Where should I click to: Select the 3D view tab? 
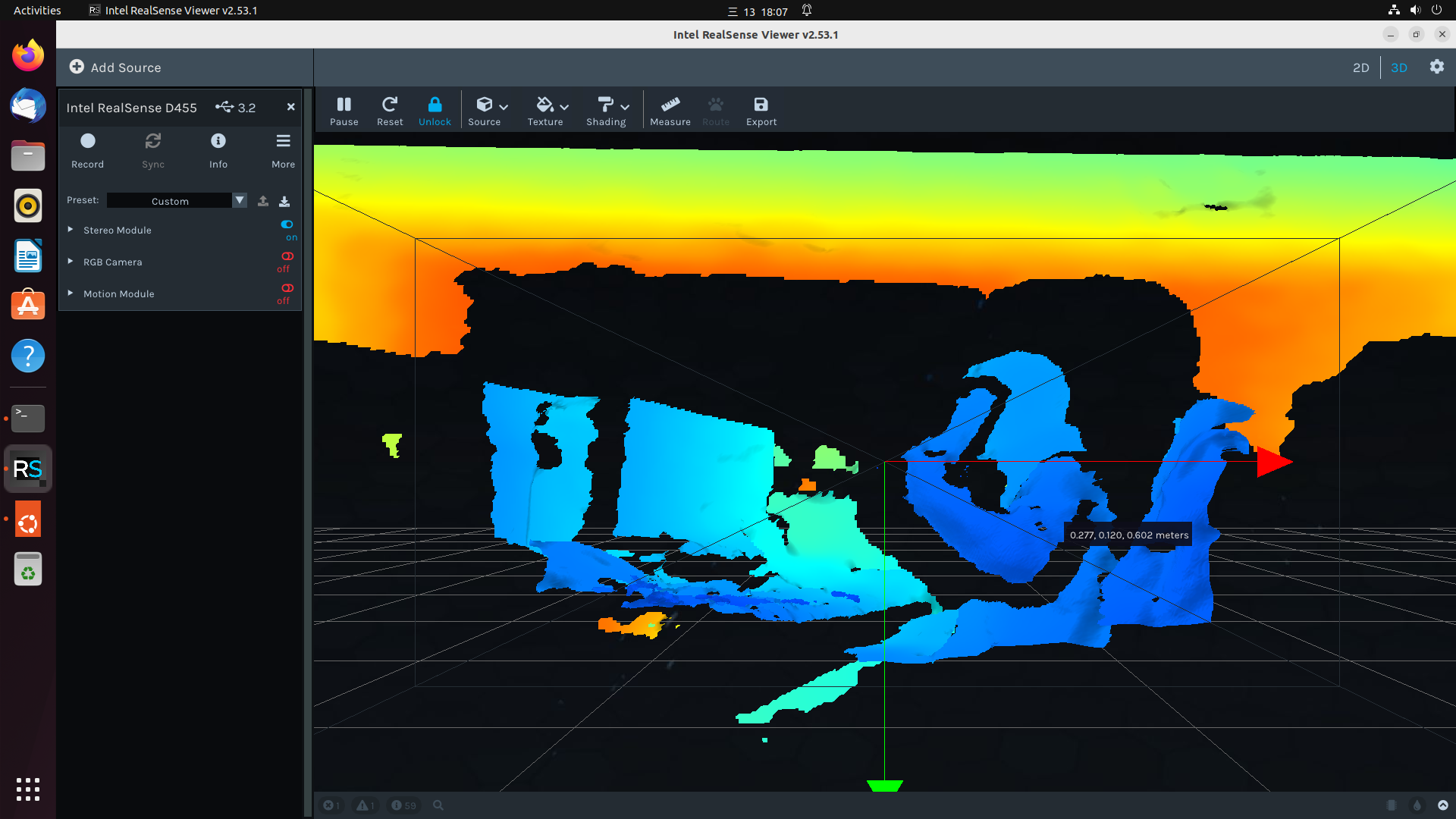click(x=1398, y=67)
